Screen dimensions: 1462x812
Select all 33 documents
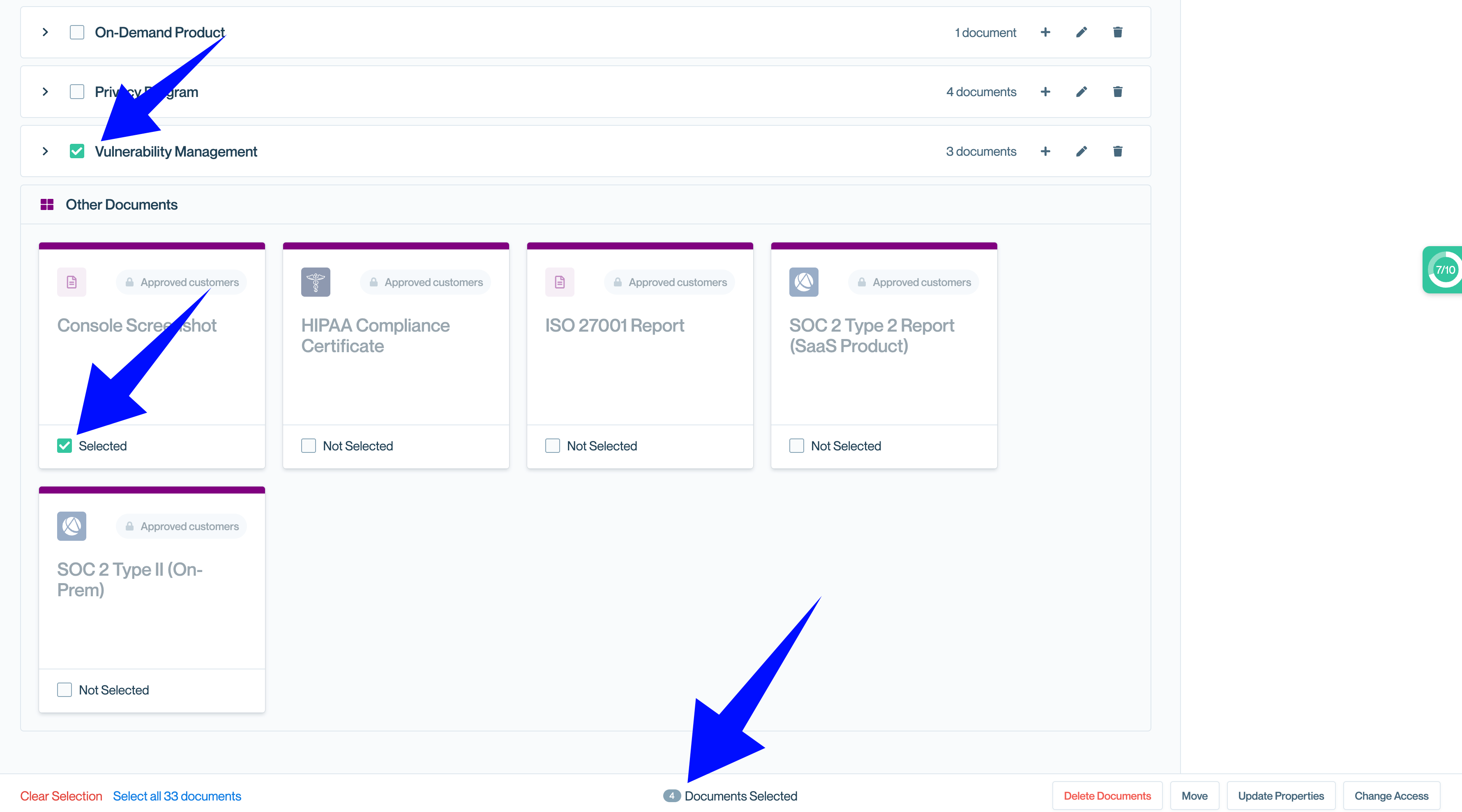coord(177,796)
